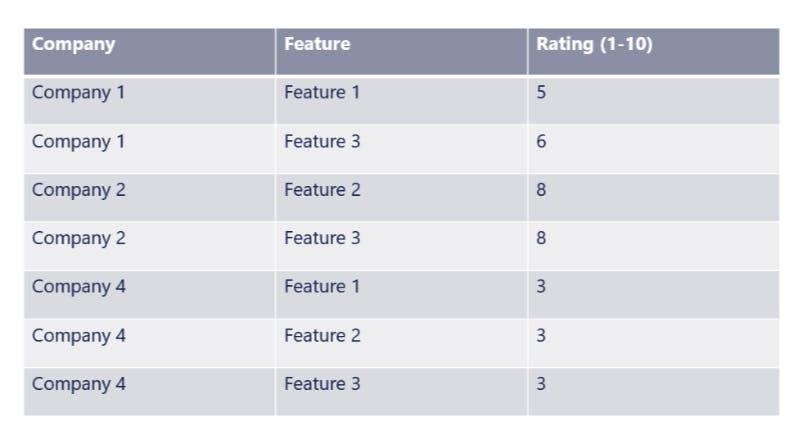812x438 pixels.
Task: Click the Company header cell
Action: tap(73, 45)
